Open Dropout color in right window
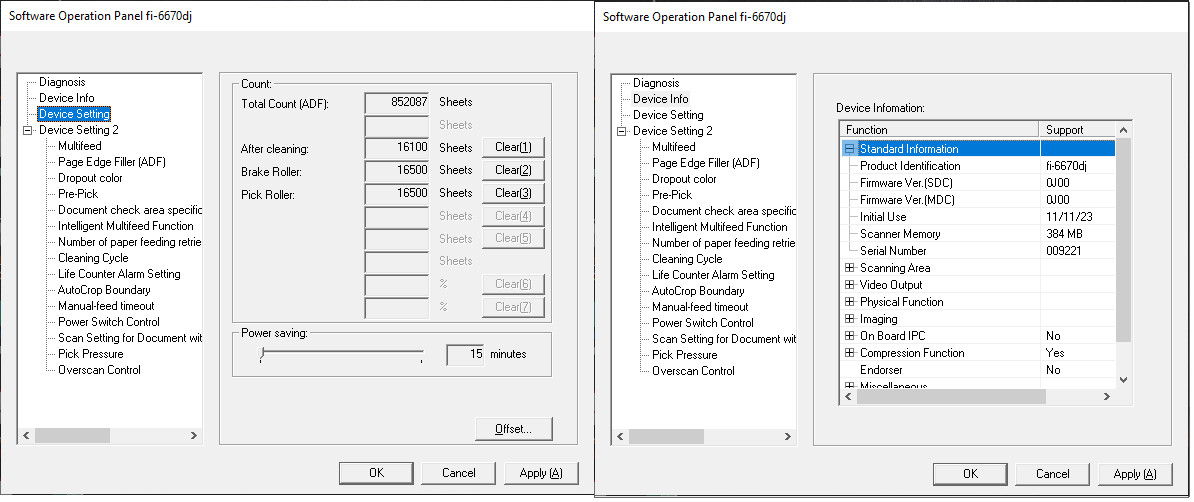 pyautogui.click(x=684, y=179)
